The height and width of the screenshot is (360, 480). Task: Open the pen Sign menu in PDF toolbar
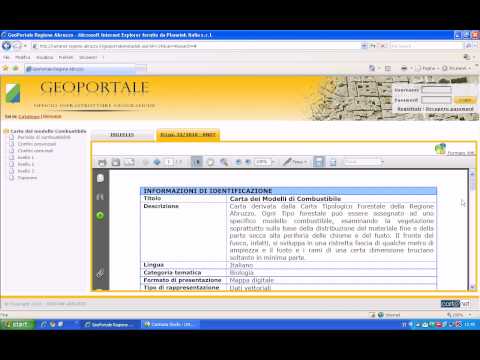tap(295, 162)
